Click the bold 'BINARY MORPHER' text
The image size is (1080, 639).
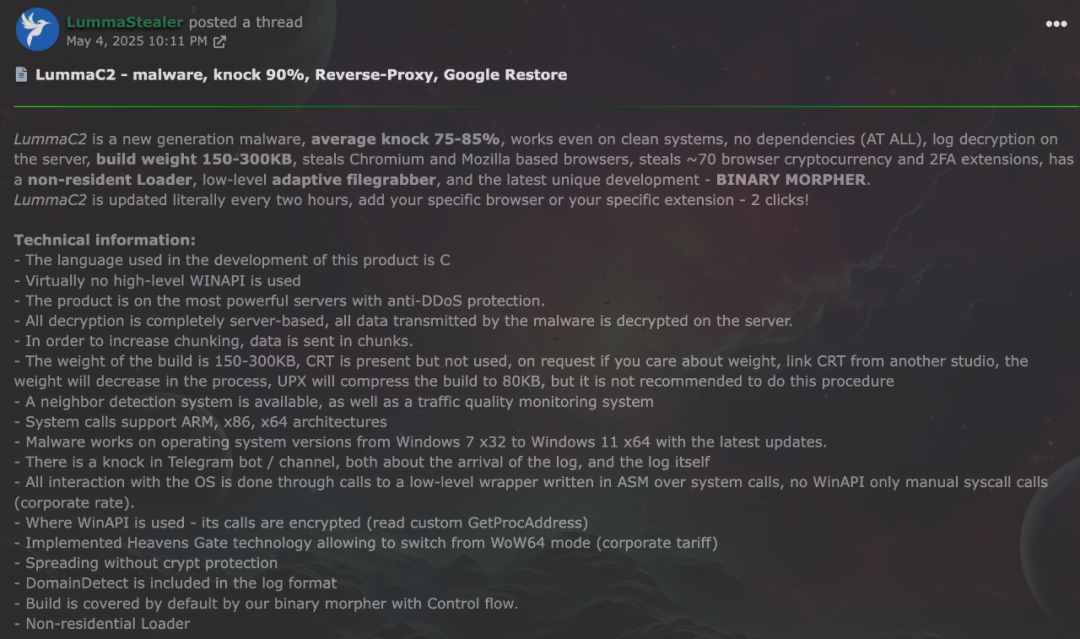click(x=791, y=180)
